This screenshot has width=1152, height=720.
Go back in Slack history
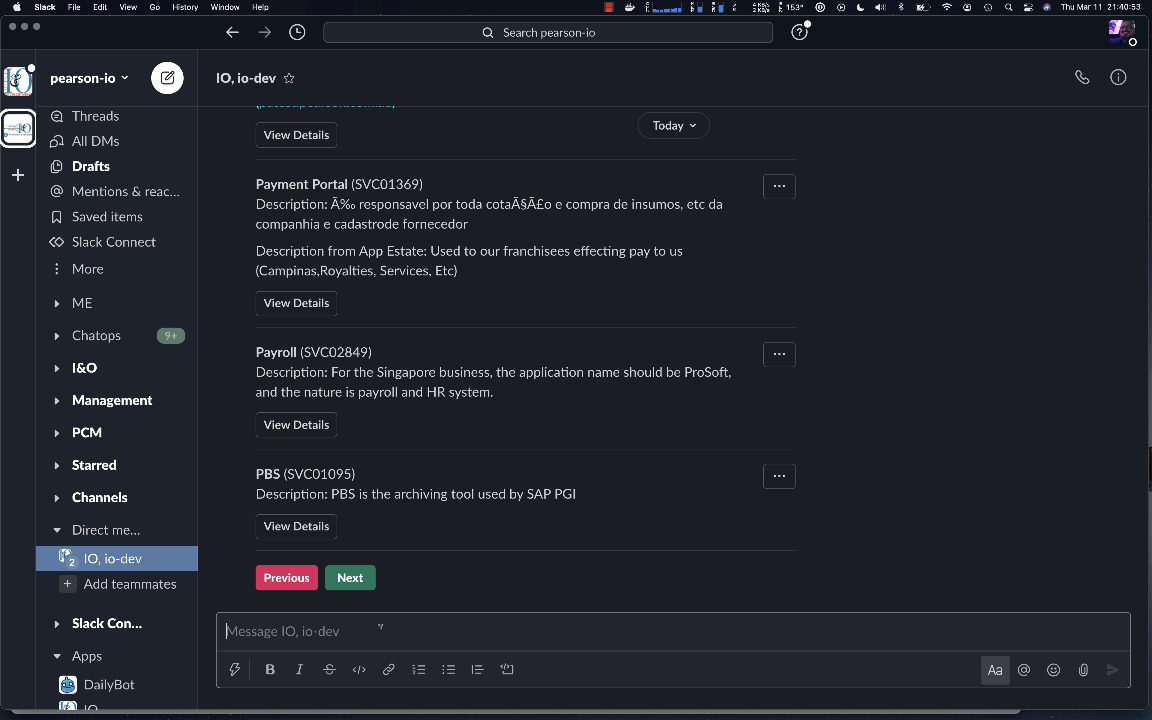pyautogui.click(x=232, y=32)
